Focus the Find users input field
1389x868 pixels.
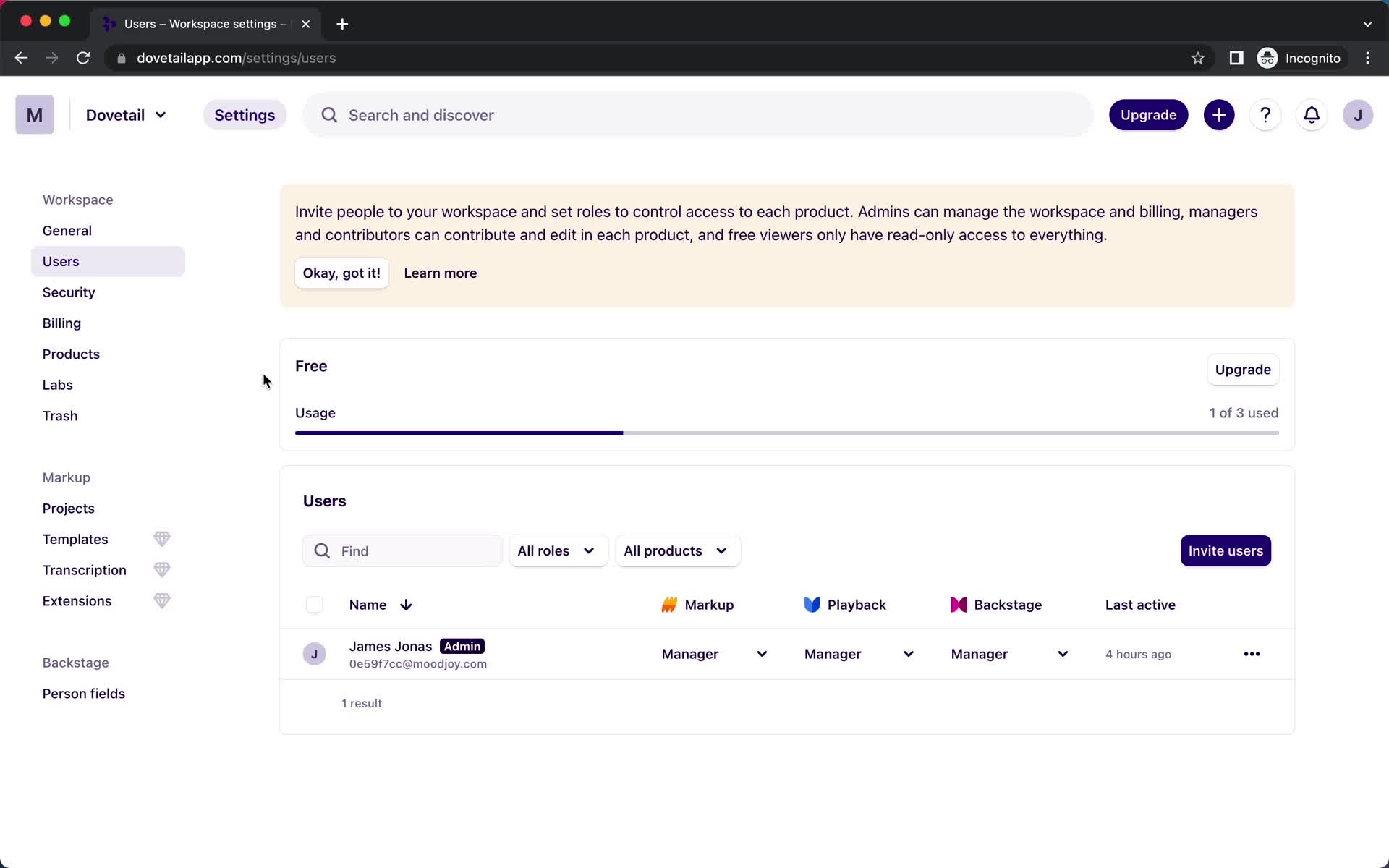402,551
